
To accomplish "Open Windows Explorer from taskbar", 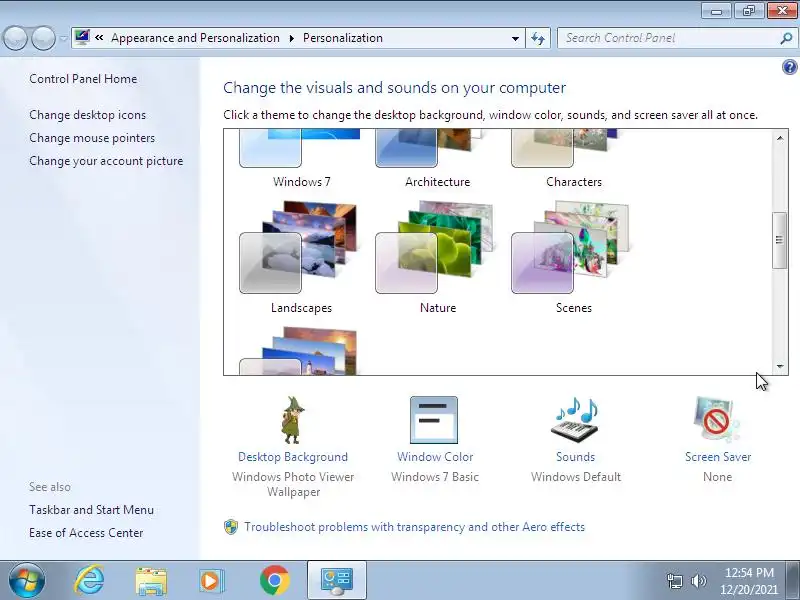I will tap(151, 581).
